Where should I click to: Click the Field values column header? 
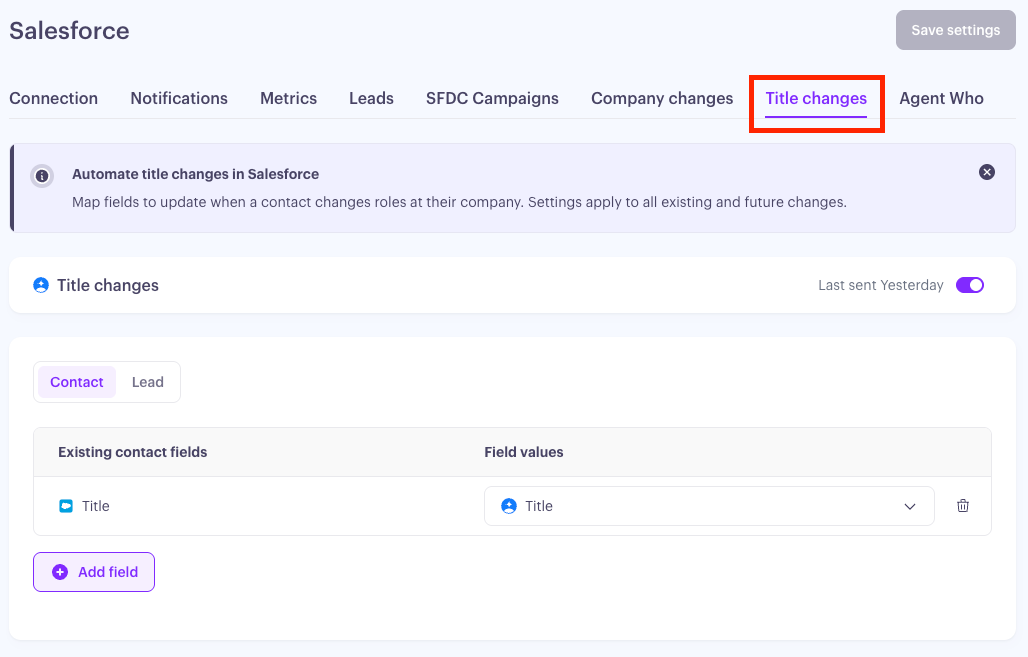tap(524, 452)
